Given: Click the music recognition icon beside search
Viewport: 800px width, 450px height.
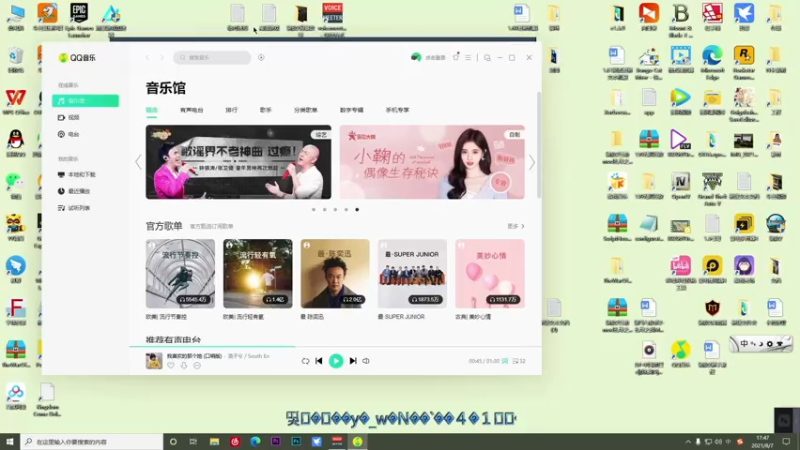Looking at the screenshot, I should [x=261, y=58].
